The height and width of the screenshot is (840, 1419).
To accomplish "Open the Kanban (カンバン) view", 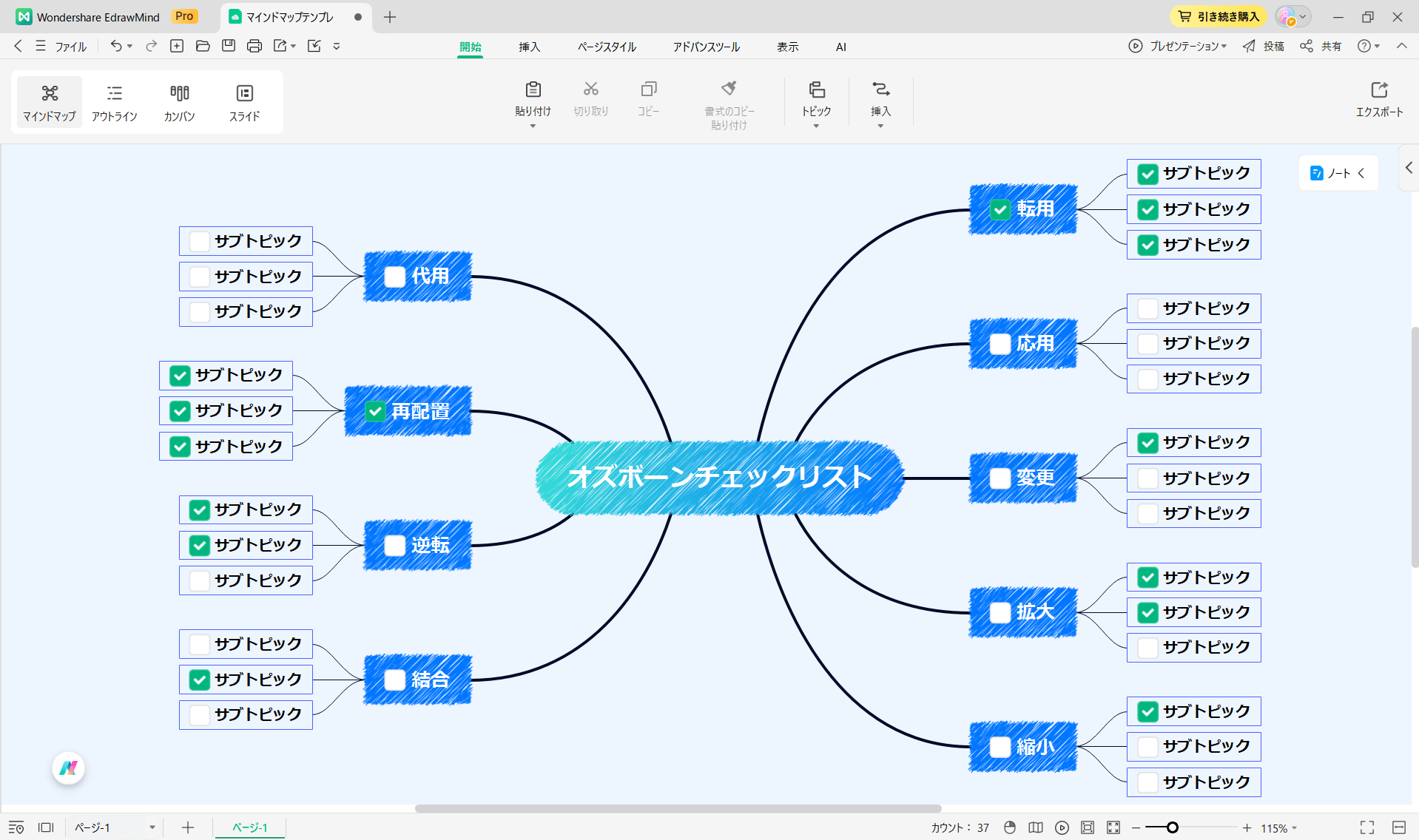I will 179,102.
